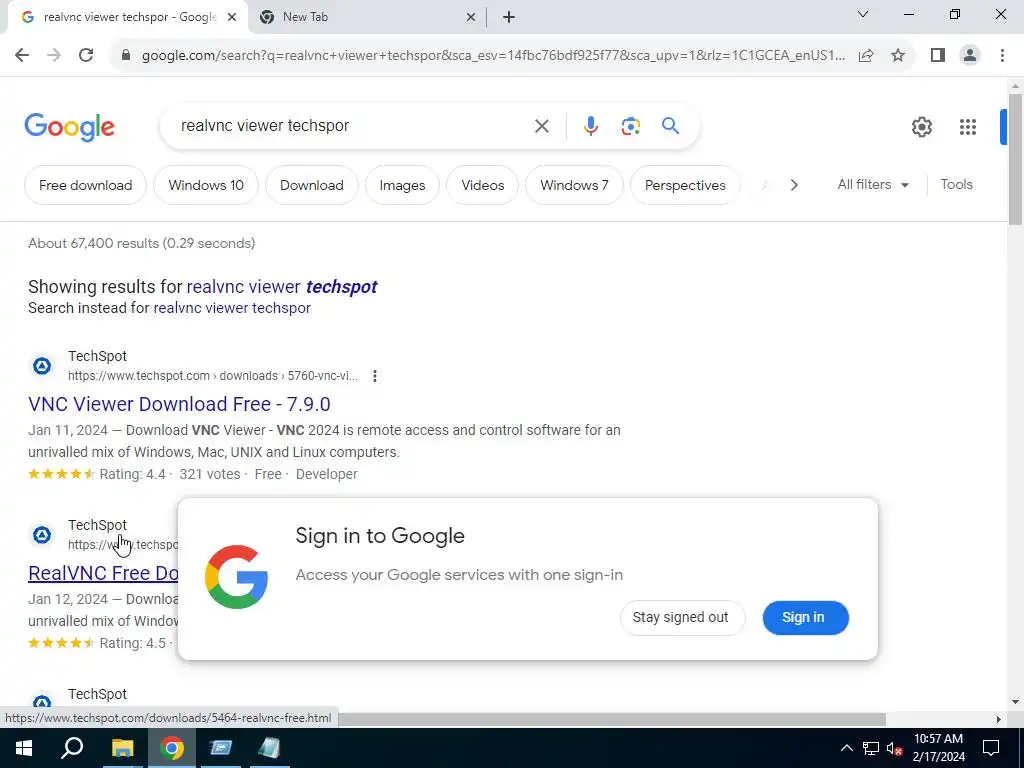This screenshot has width=1024, height=768.
Task: Select the Perspectives filter chip
Action: click(685, 185)
